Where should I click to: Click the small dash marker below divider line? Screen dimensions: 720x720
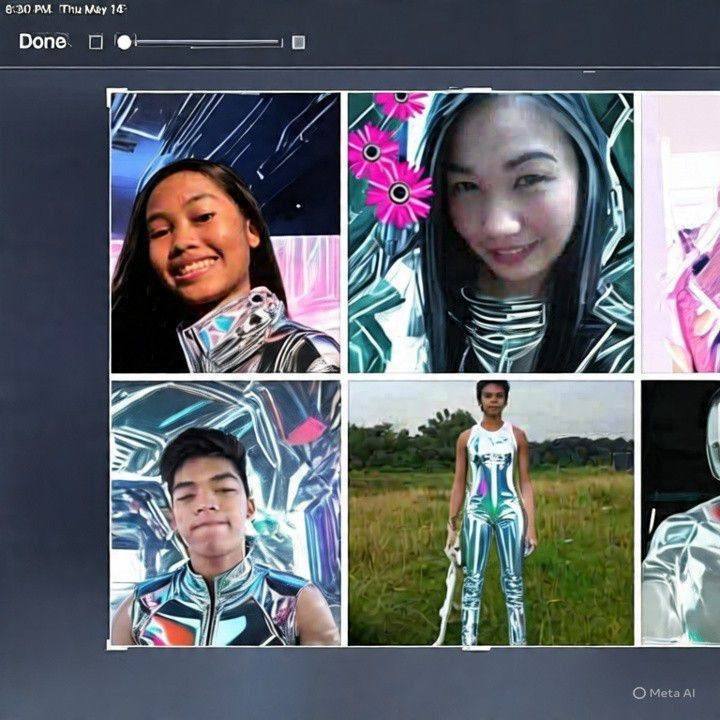pyautogui.click(x=589, y=72)
